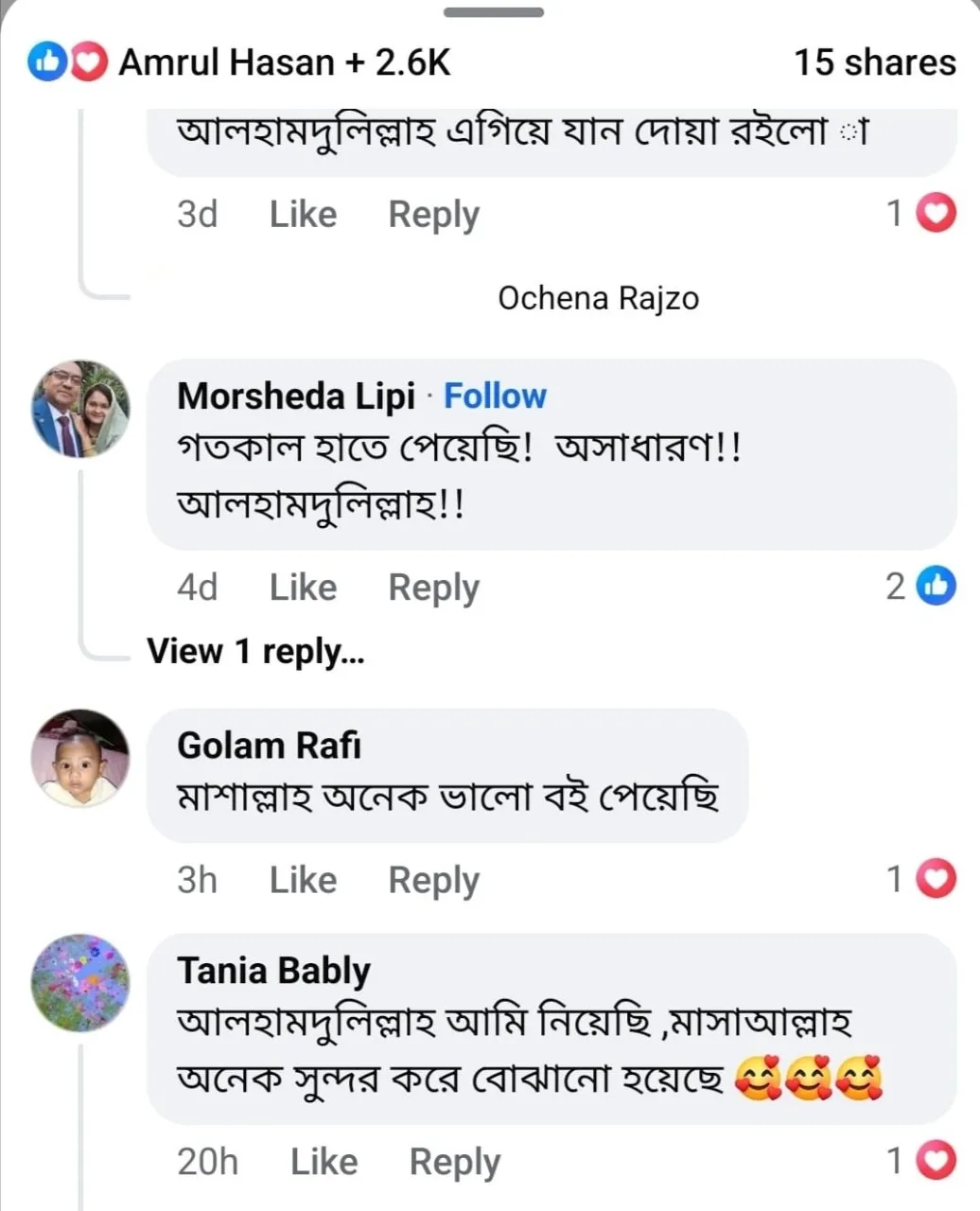The height and width of the screenshot is (1211, 980).
Task: View the 15 shares list
Action: point(874,62)
